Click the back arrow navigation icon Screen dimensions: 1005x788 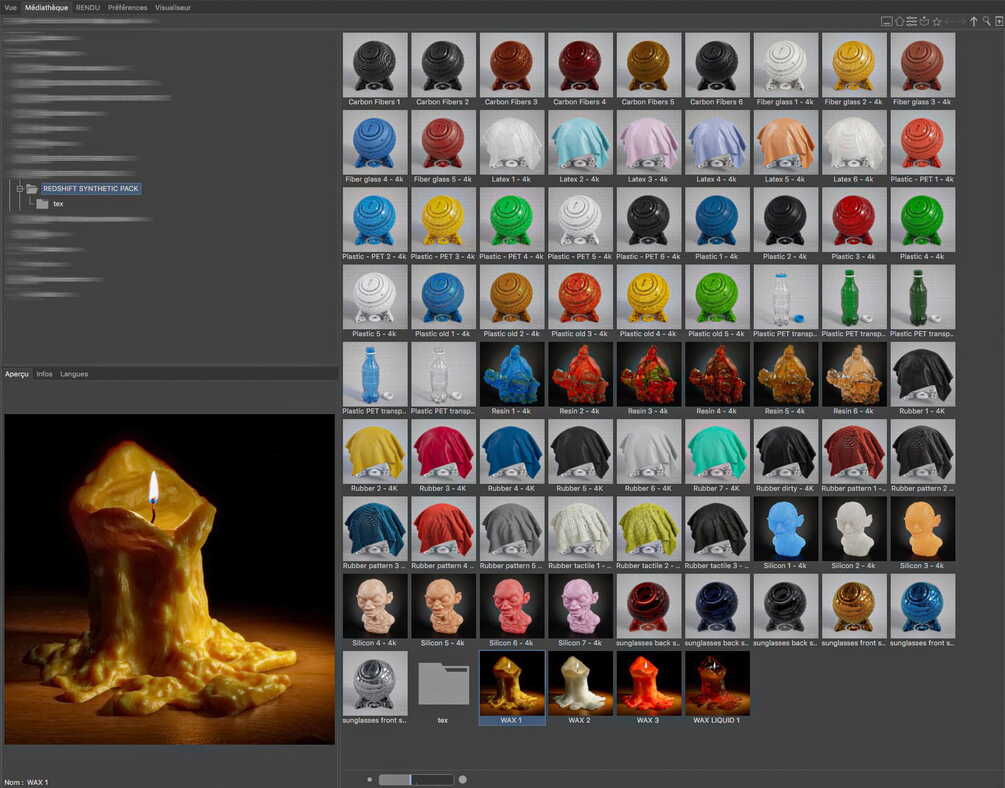tap(949, 21)
